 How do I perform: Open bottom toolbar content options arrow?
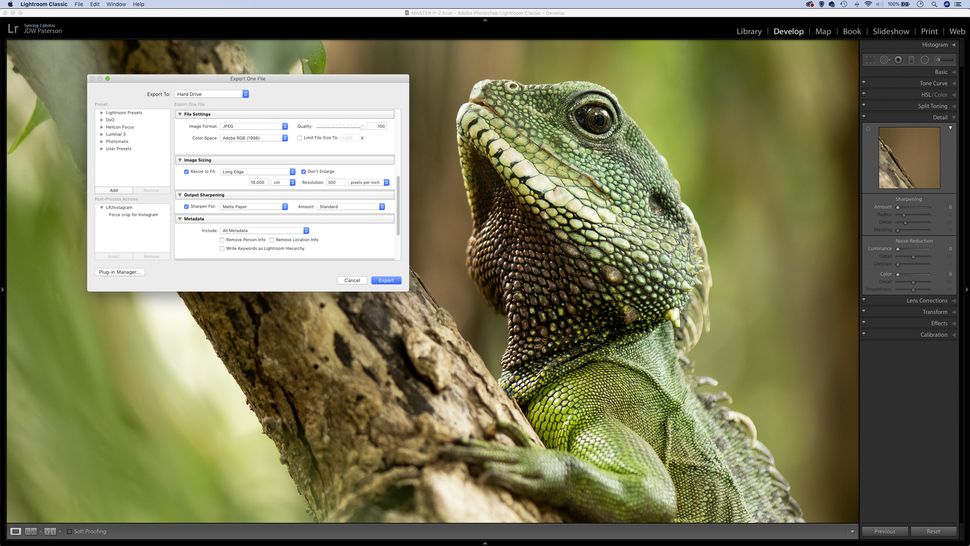coord(852,531)
